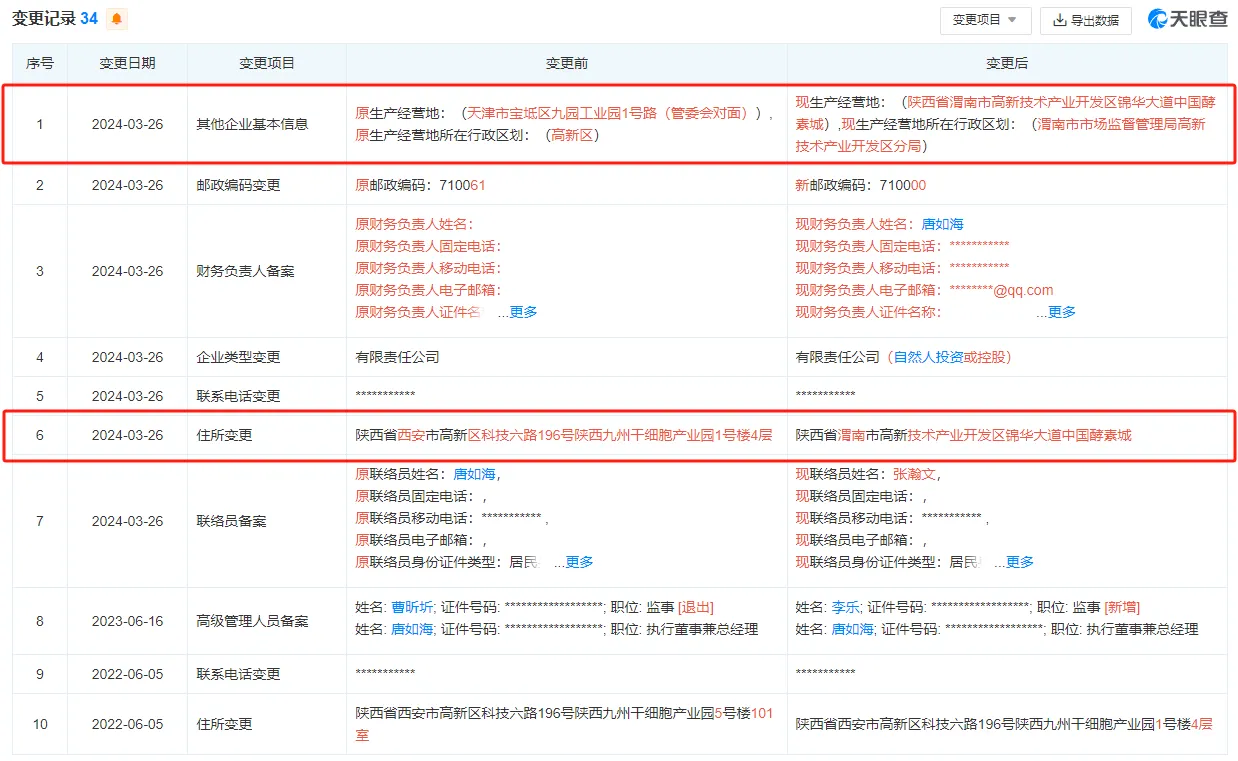The width and height of the screenshot is (1238, 761).
Task: Click the orange bell notification icon
Action: tap(117, 19)
